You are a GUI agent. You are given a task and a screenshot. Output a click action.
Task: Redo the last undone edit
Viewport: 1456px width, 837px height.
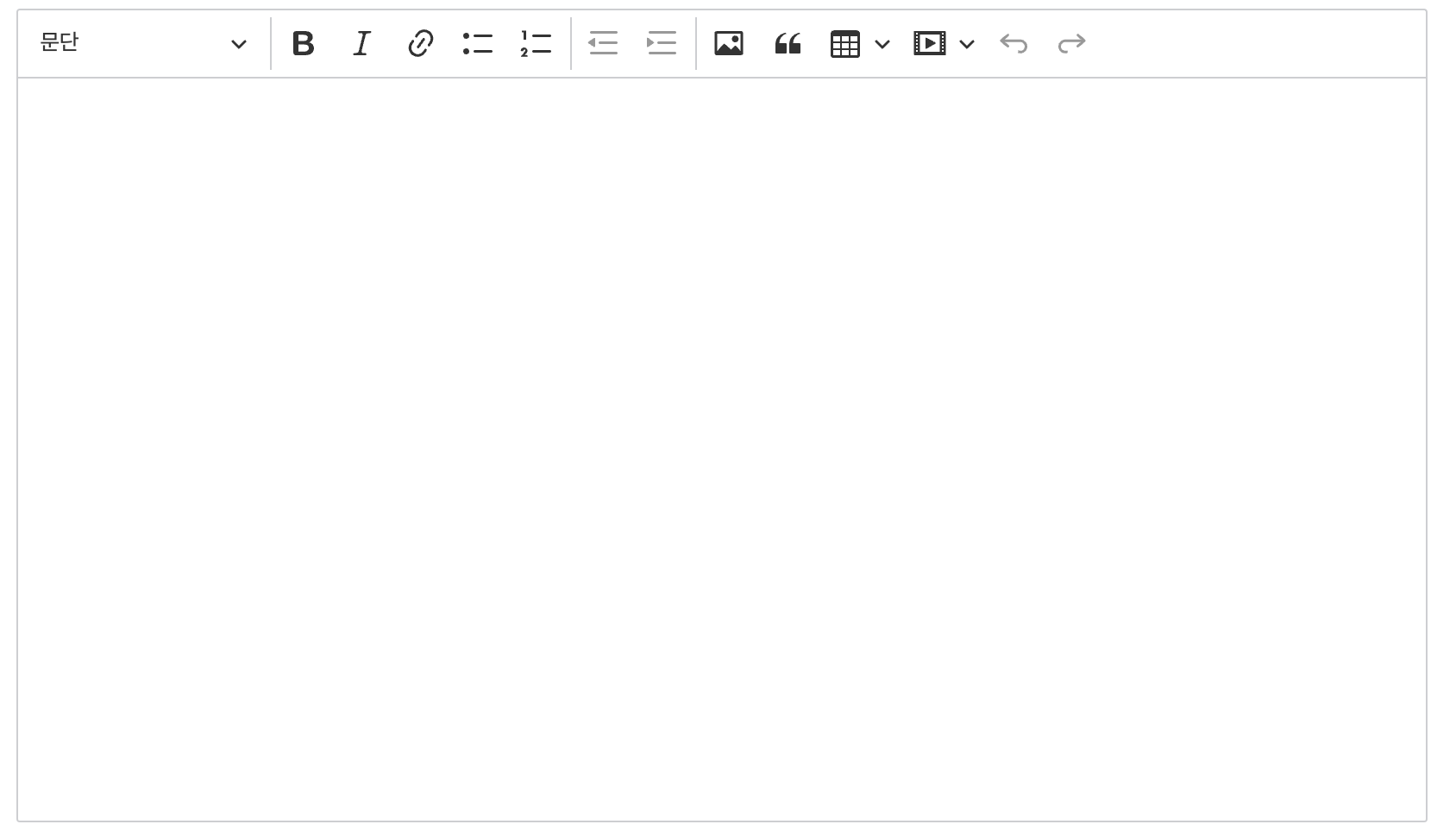[x=1071, y=43]
